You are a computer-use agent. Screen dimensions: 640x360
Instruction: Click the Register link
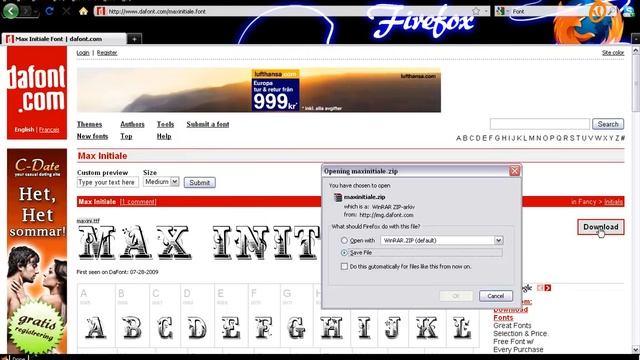click(107, 53)
